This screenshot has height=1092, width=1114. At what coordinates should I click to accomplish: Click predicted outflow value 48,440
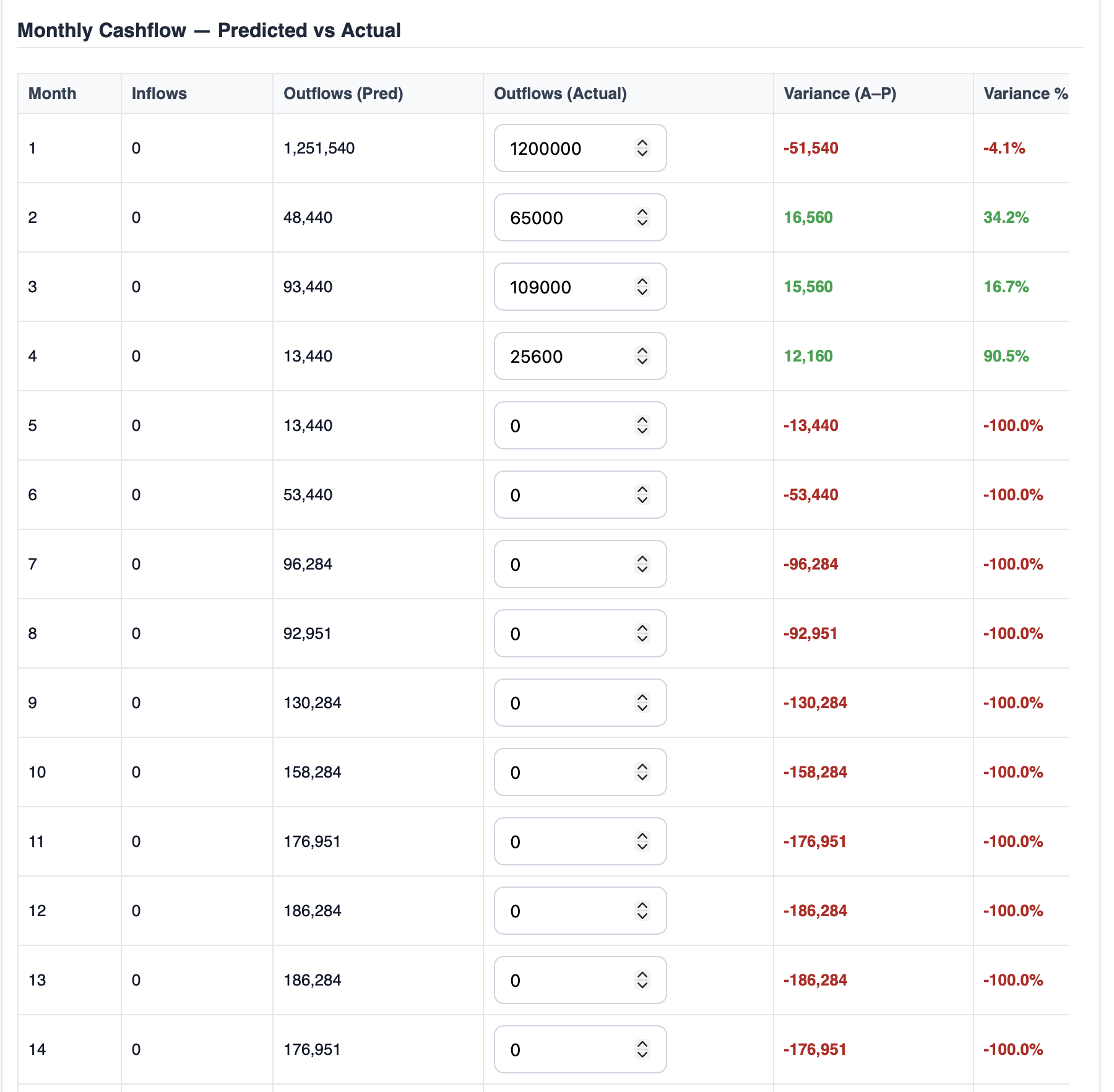(308, 217)
